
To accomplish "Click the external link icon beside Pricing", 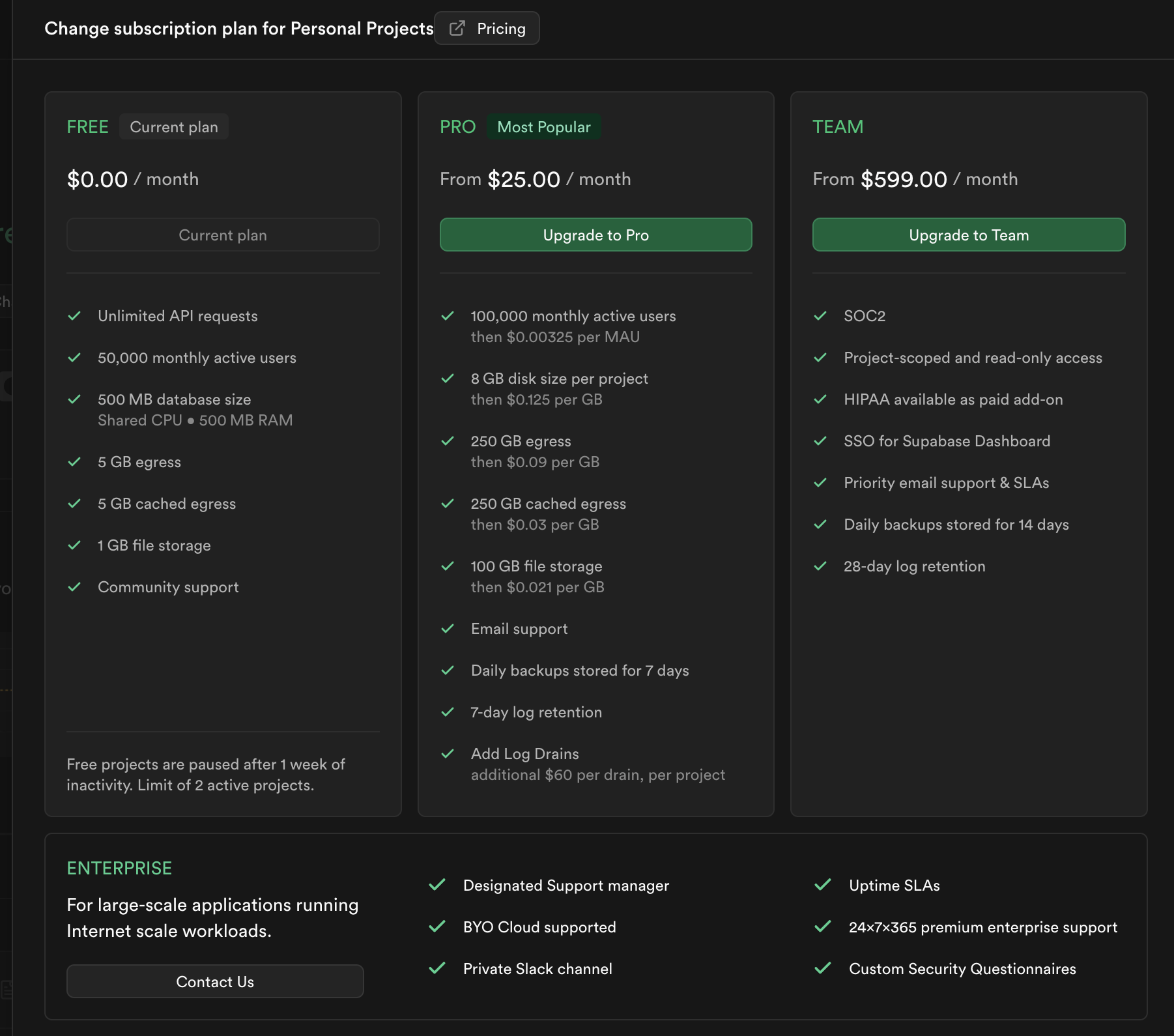I will tap(457, 28).
